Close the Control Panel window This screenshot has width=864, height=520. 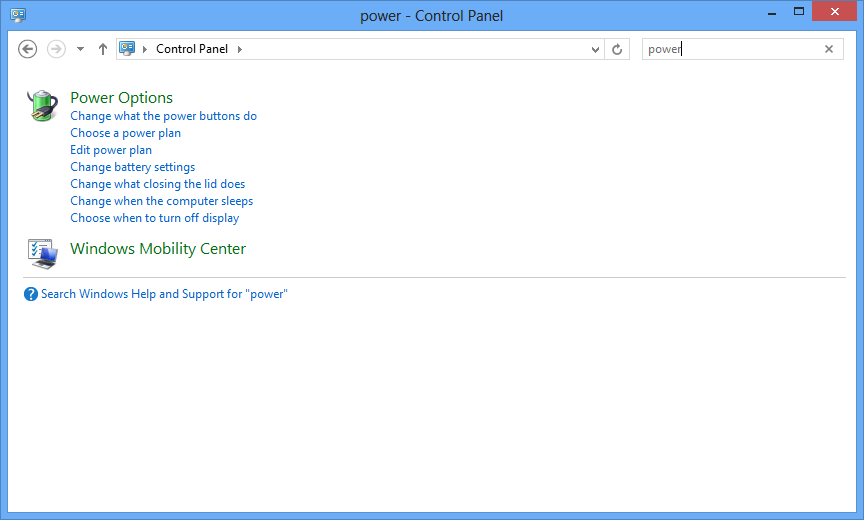click(x=834, y=12)
